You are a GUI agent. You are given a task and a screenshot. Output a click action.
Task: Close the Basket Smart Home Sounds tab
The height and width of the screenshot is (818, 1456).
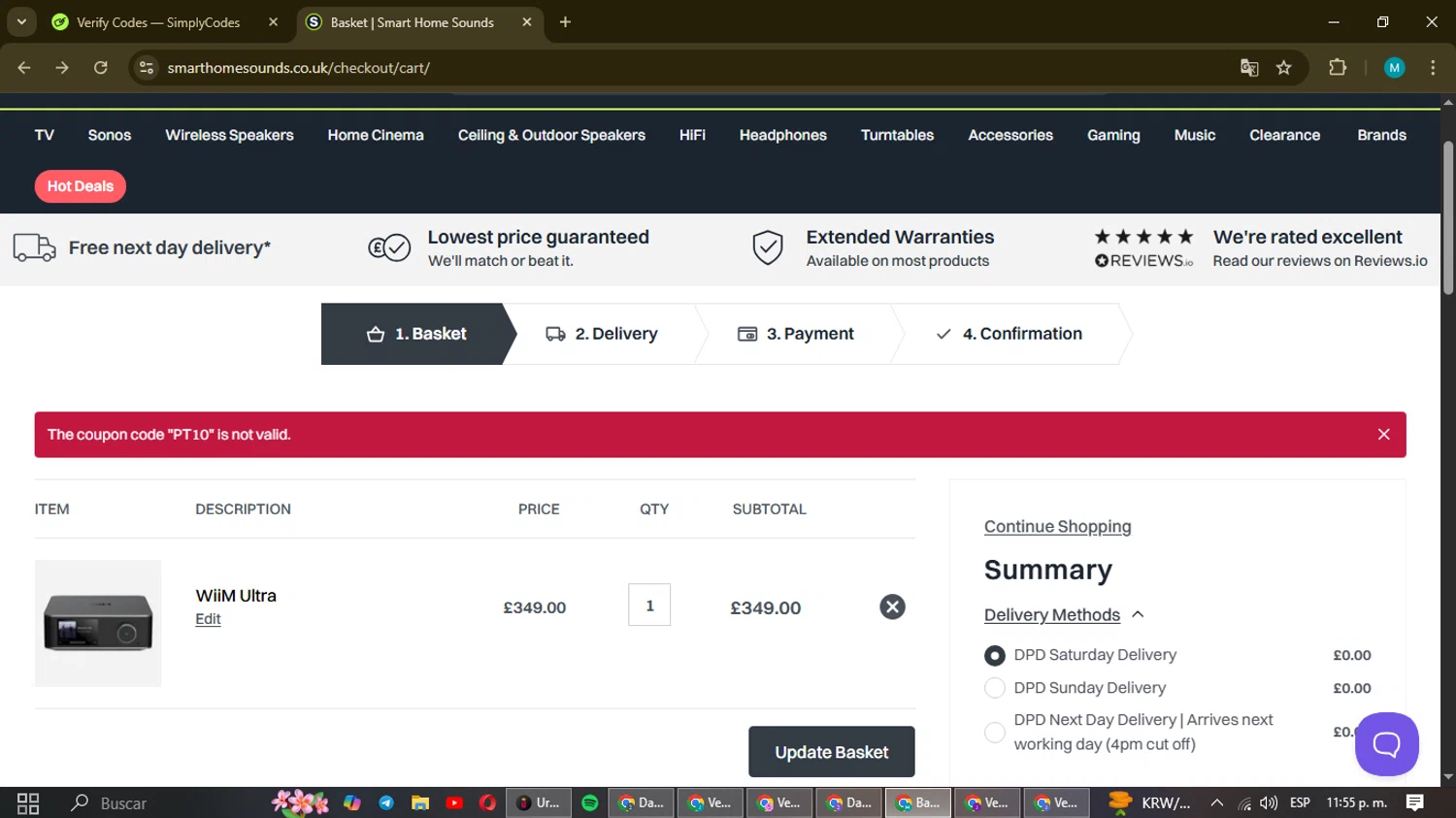tap(527, 22)
